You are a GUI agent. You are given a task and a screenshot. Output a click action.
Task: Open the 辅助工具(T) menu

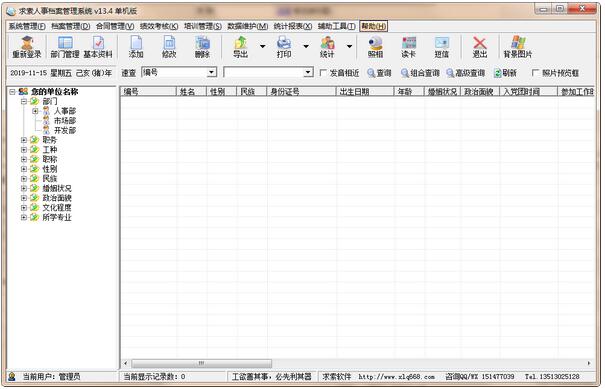click(x=337, y=26)
